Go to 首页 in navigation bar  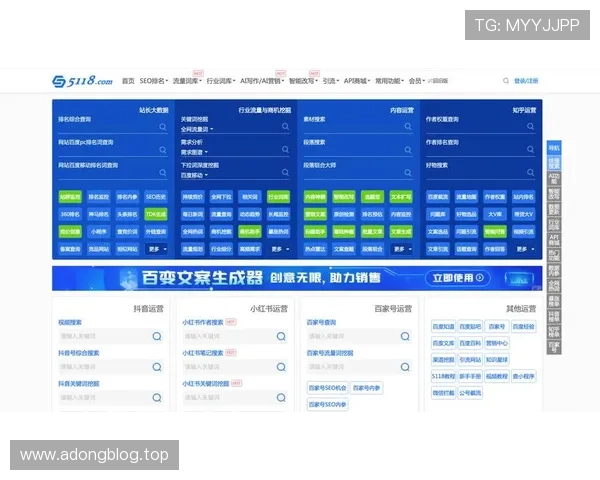128,81
